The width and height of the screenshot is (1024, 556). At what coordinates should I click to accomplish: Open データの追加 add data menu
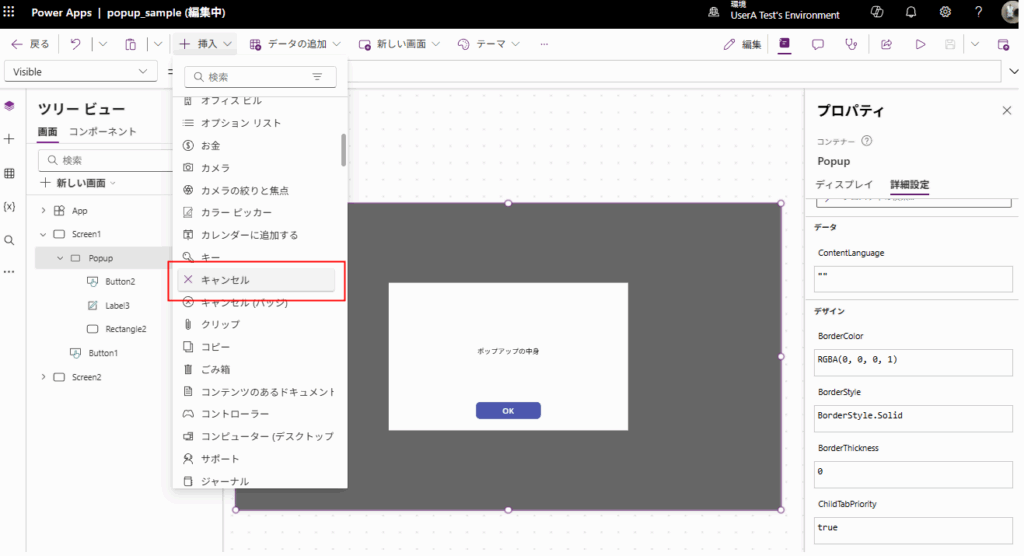coord(295,44)
